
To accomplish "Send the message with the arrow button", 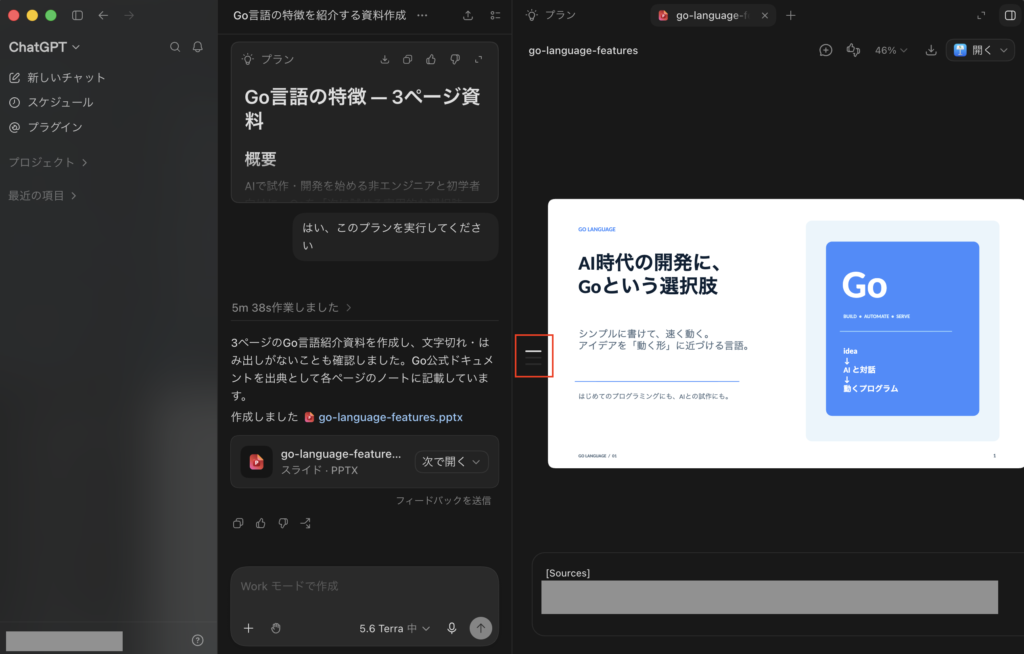I will (481, 629).
